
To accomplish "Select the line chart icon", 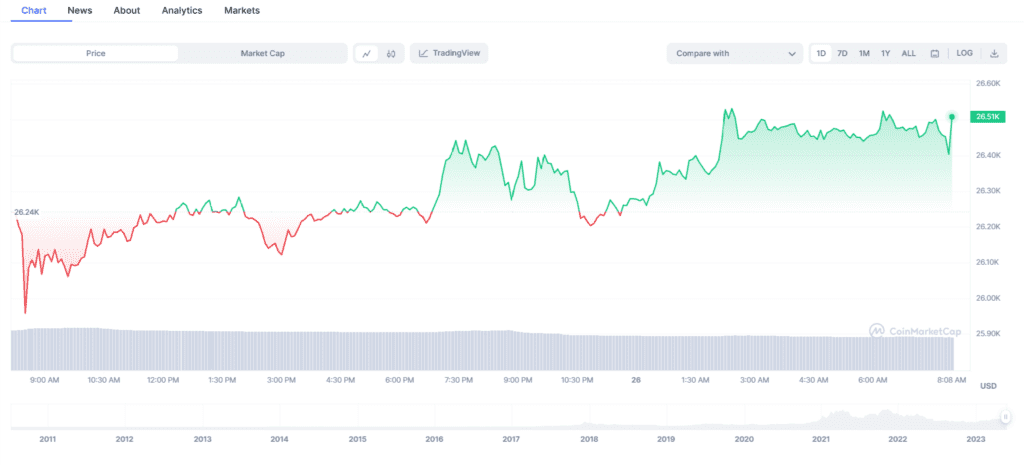I will (366, 54).
